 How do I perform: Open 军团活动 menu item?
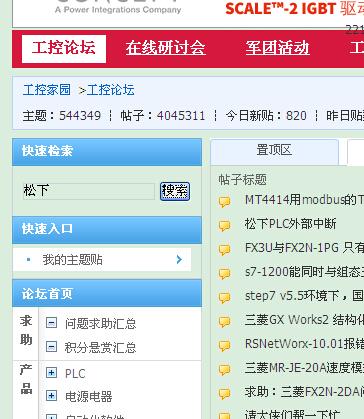[277, 48]
